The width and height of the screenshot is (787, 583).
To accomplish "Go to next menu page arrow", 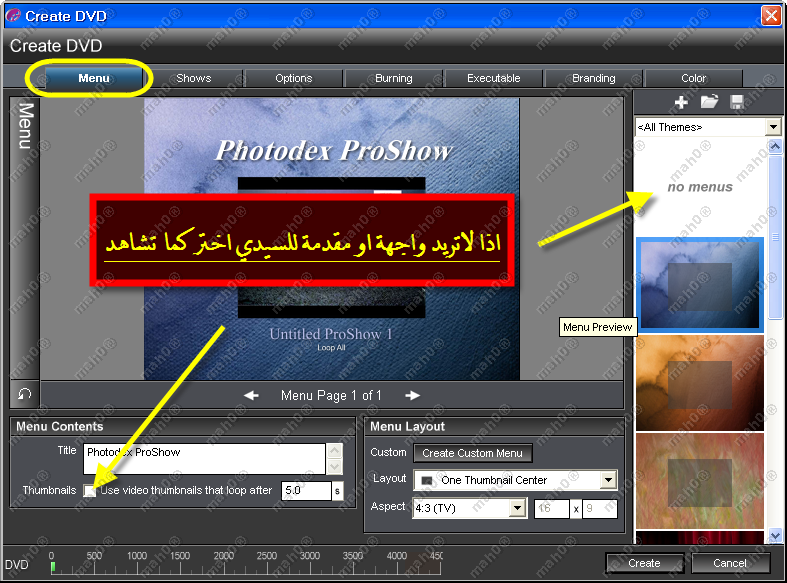I will pyautogui.click(x=412, y=395).
